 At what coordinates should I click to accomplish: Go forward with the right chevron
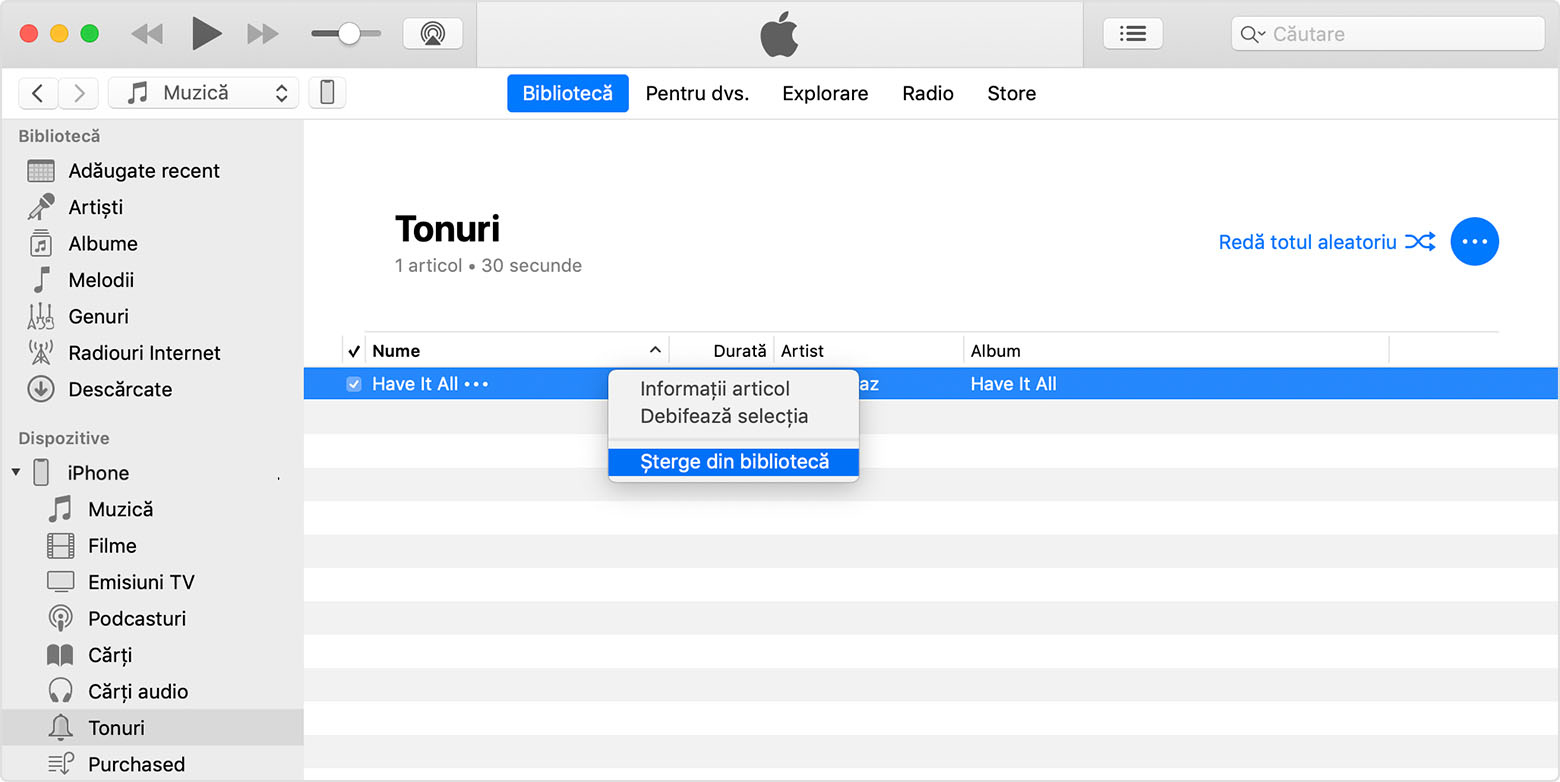tap(78, 93)
